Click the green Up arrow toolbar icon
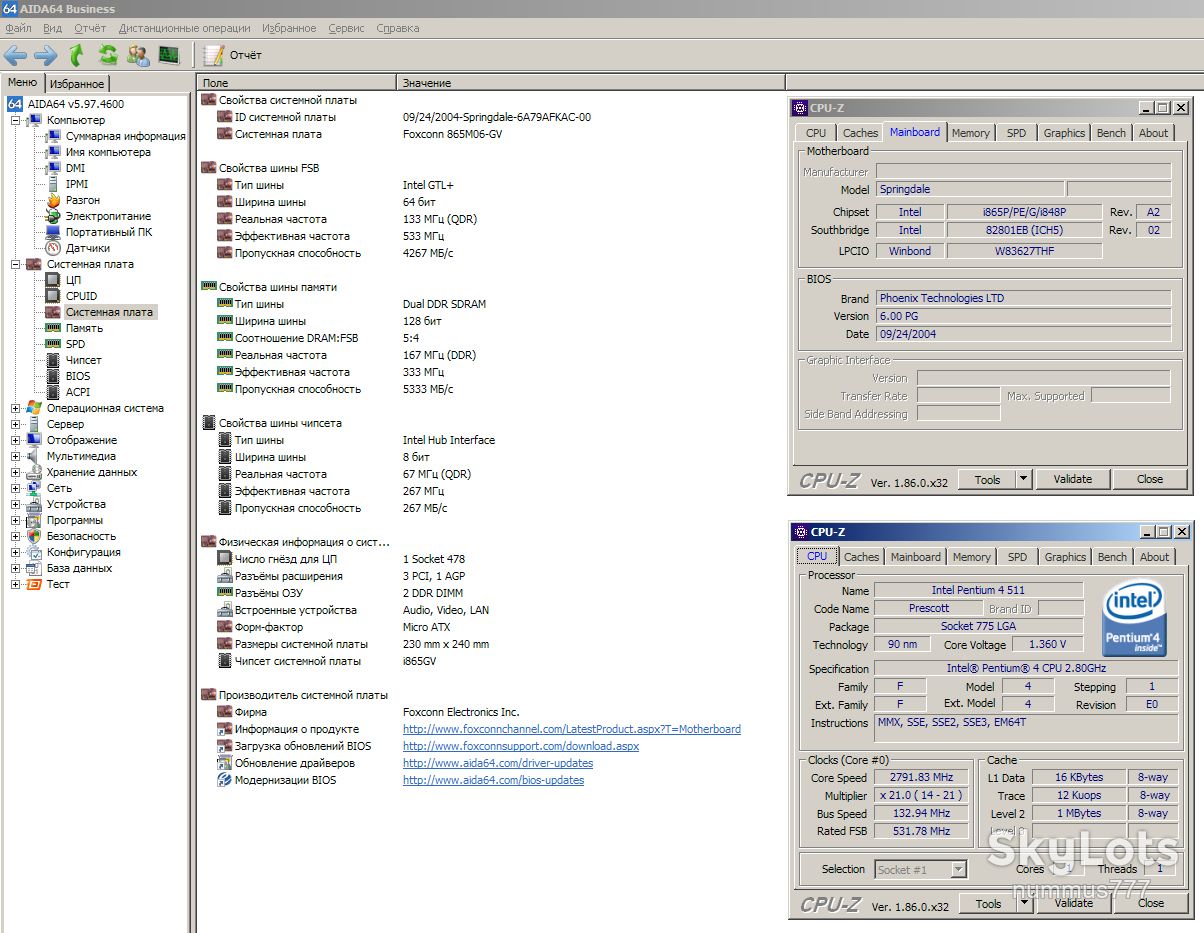1204x933 pixels. pyautogui.click(x=76, y=55)
